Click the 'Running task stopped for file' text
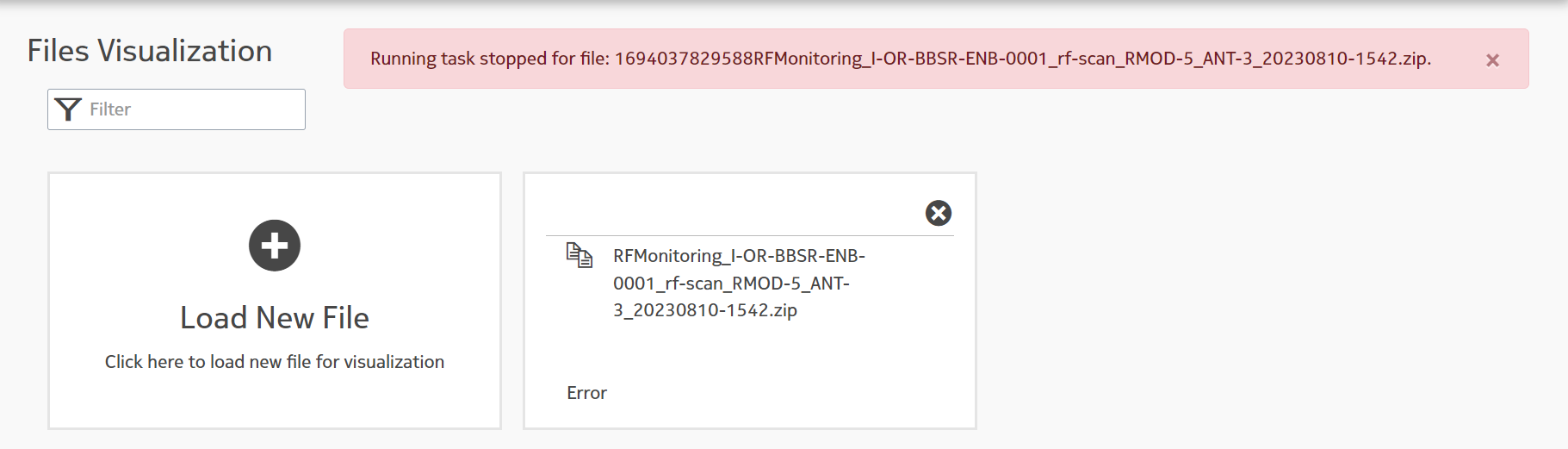Viewport: 1568px width, 449px height. click(x=490, y=59)
